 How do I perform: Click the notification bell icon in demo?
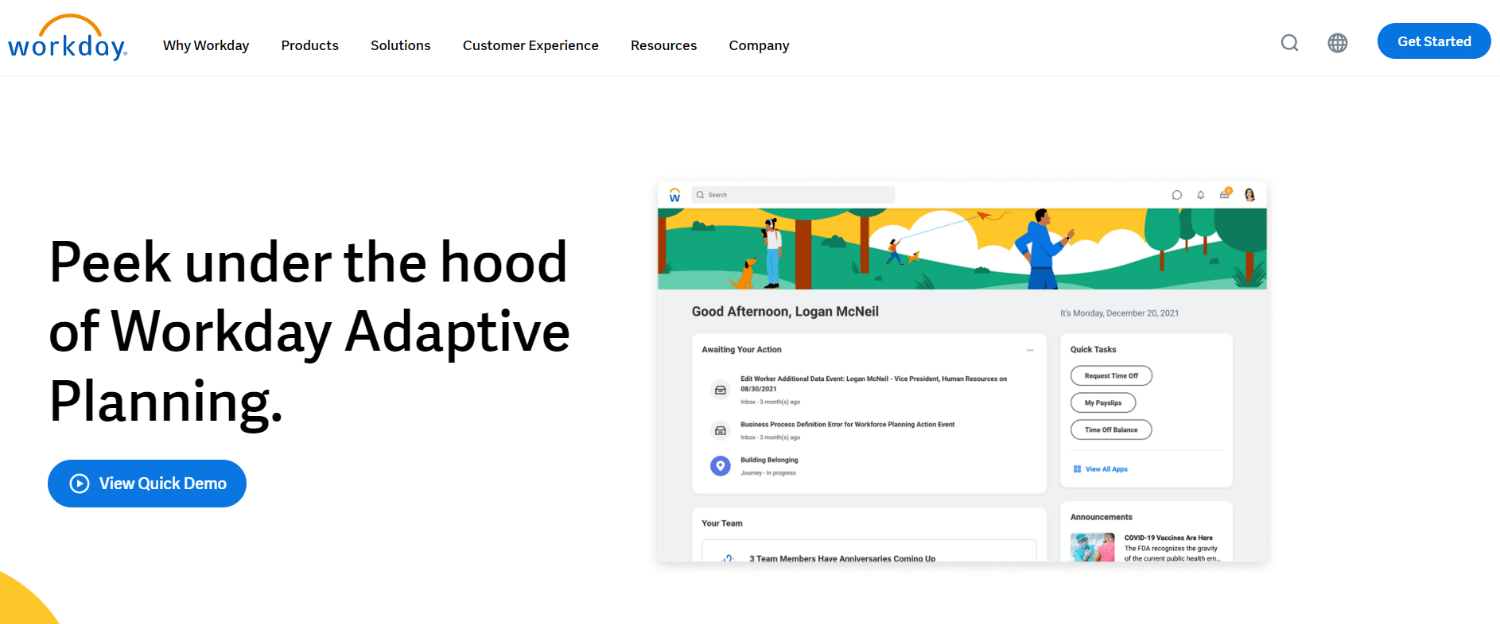[x=1201, y=195]
